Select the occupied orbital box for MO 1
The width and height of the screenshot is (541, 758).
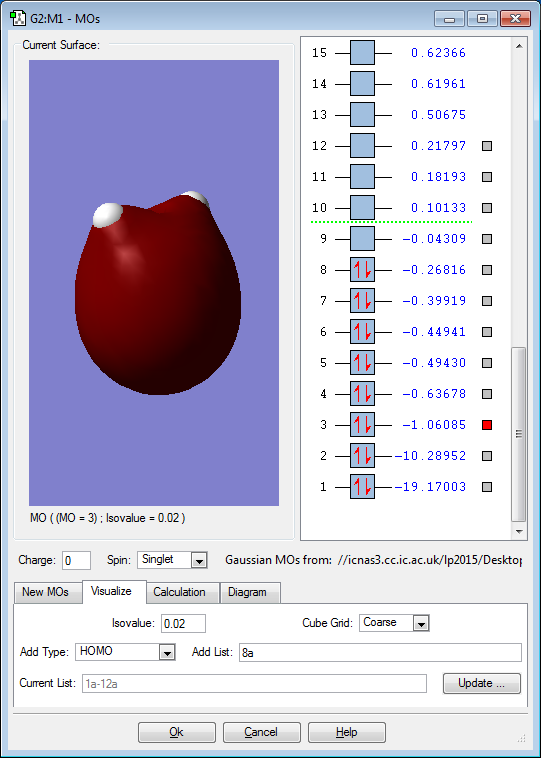pos(362,487)
